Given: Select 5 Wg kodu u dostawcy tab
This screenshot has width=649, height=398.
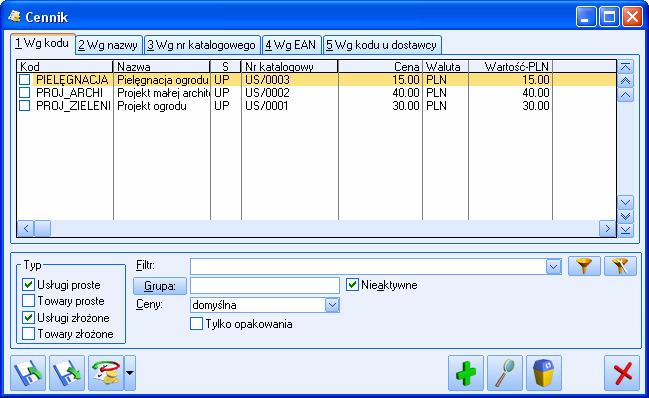Looking at the screenshot, I should [x=382, y=45].
